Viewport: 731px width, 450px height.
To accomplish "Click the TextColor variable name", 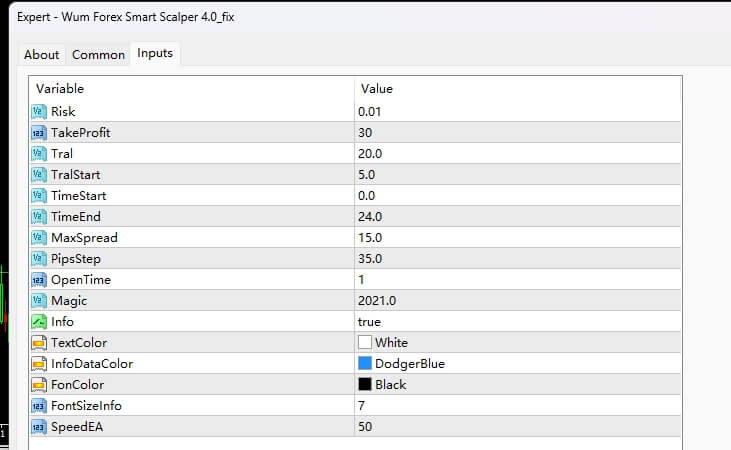I will (79, 342).
